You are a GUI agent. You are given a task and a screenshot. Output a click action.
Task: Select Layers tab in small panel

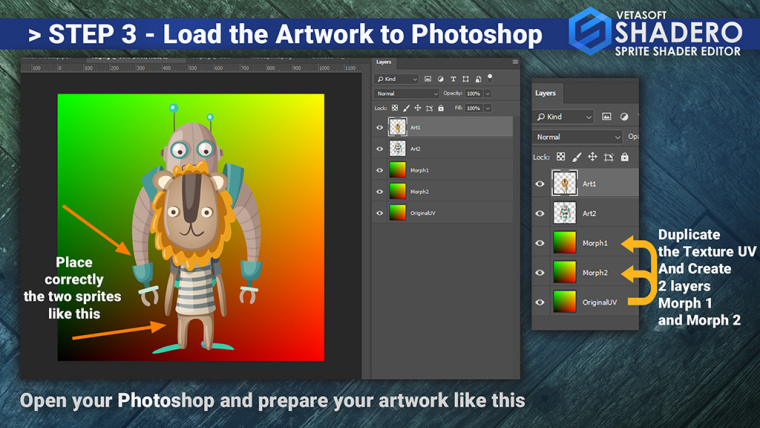pos(384,63)
